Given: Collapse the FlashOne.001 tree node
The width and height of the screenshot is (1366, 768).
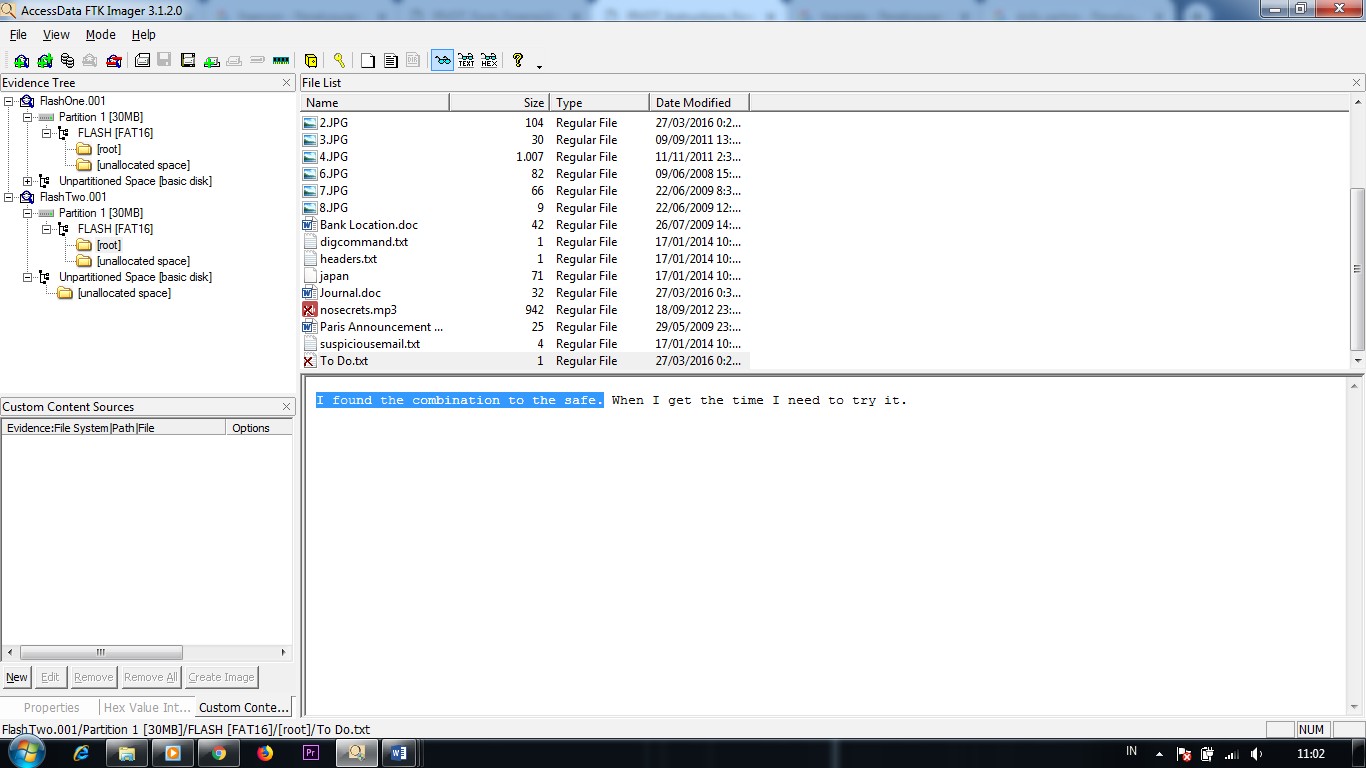Looking at the screenshot, I should click(9, 101).
